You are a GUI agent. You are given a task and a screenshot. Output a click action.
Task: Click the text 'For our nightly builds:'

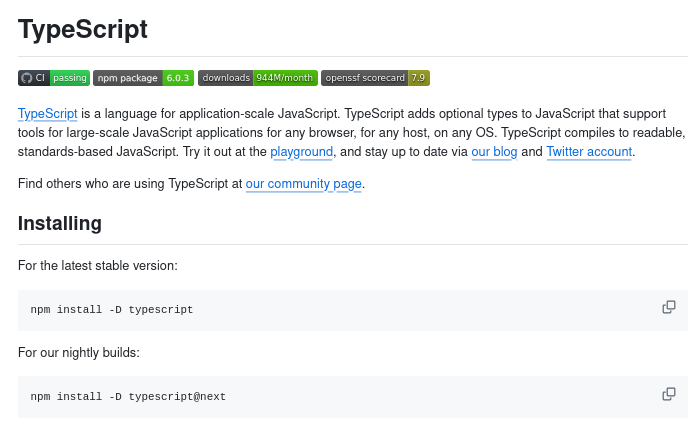[x=79, y=353]
